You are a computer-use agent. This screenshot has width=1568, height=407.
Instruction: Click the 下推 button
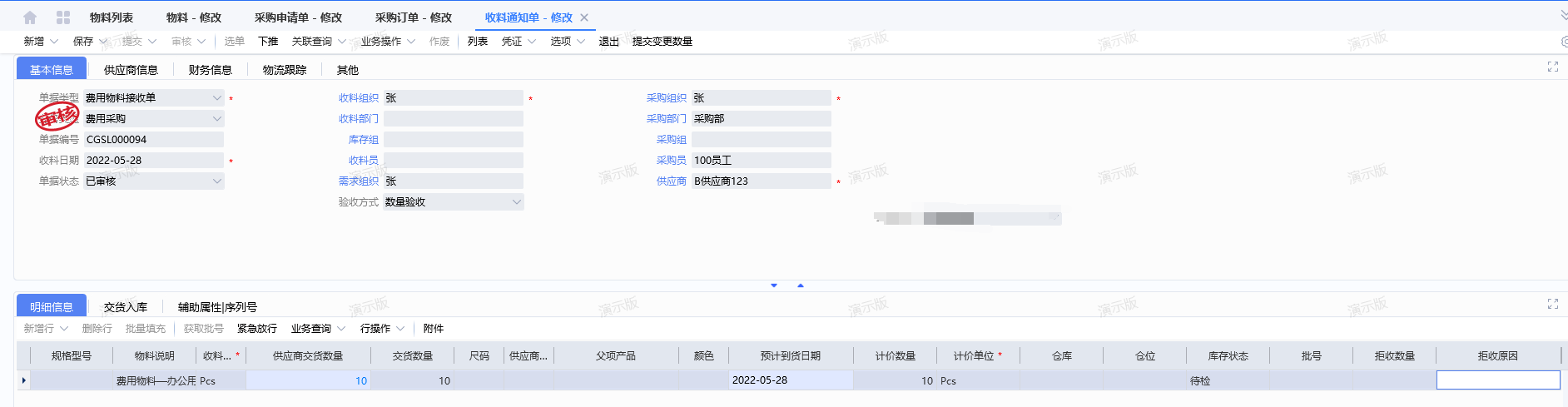click(x=268, y=42)
